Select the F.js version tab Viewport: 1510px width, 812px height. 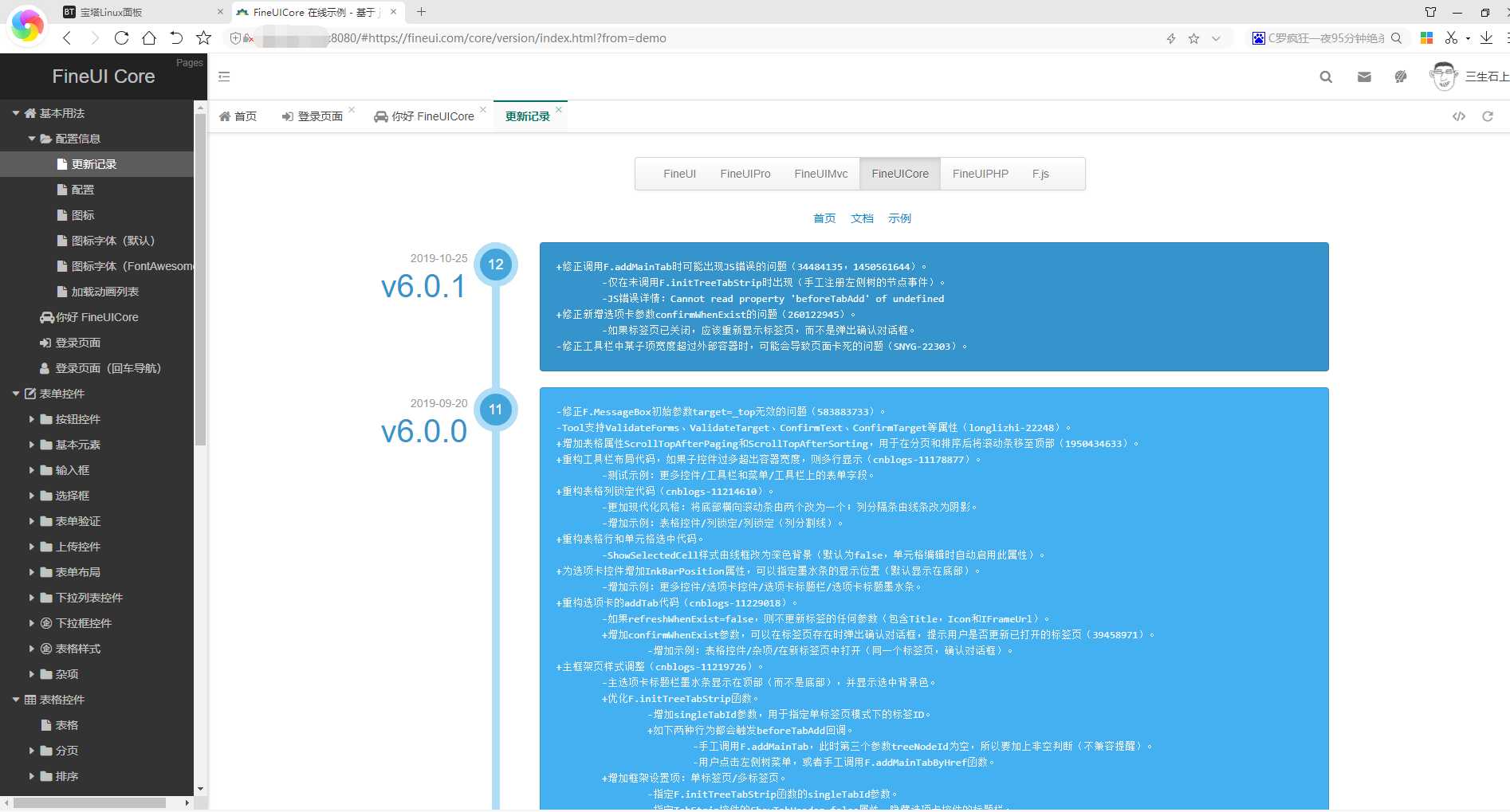1040,174
